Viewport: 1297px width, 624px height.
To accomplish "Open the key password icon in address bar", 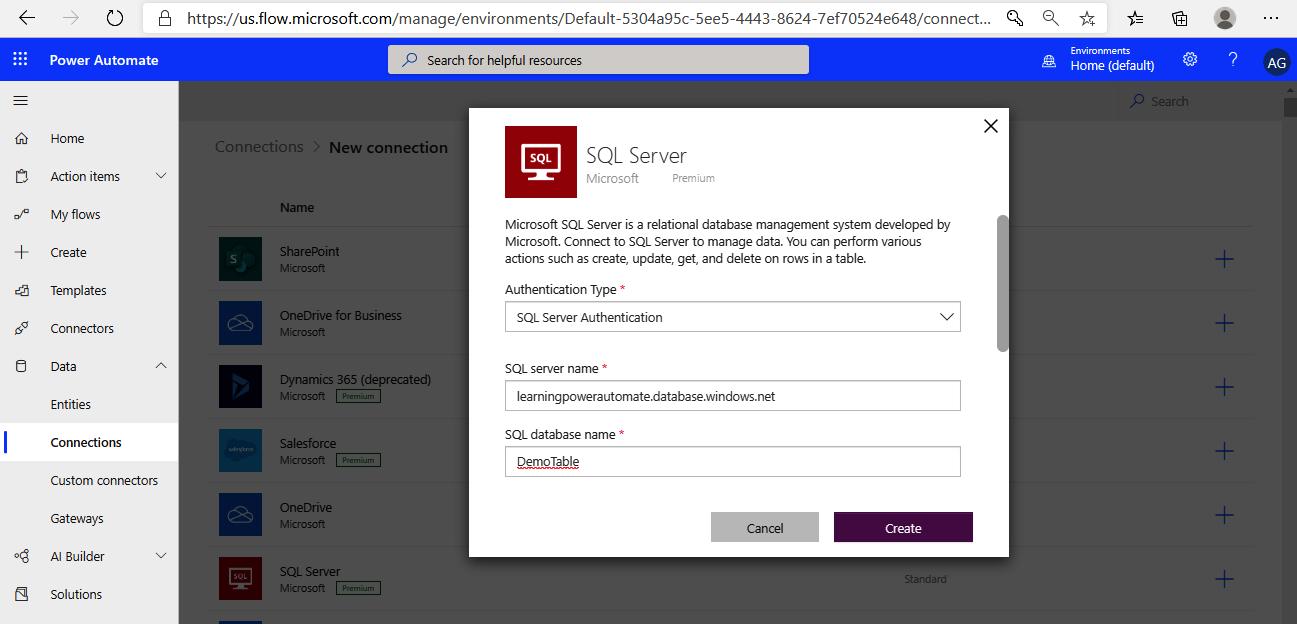I will [x=1014, y=18].
